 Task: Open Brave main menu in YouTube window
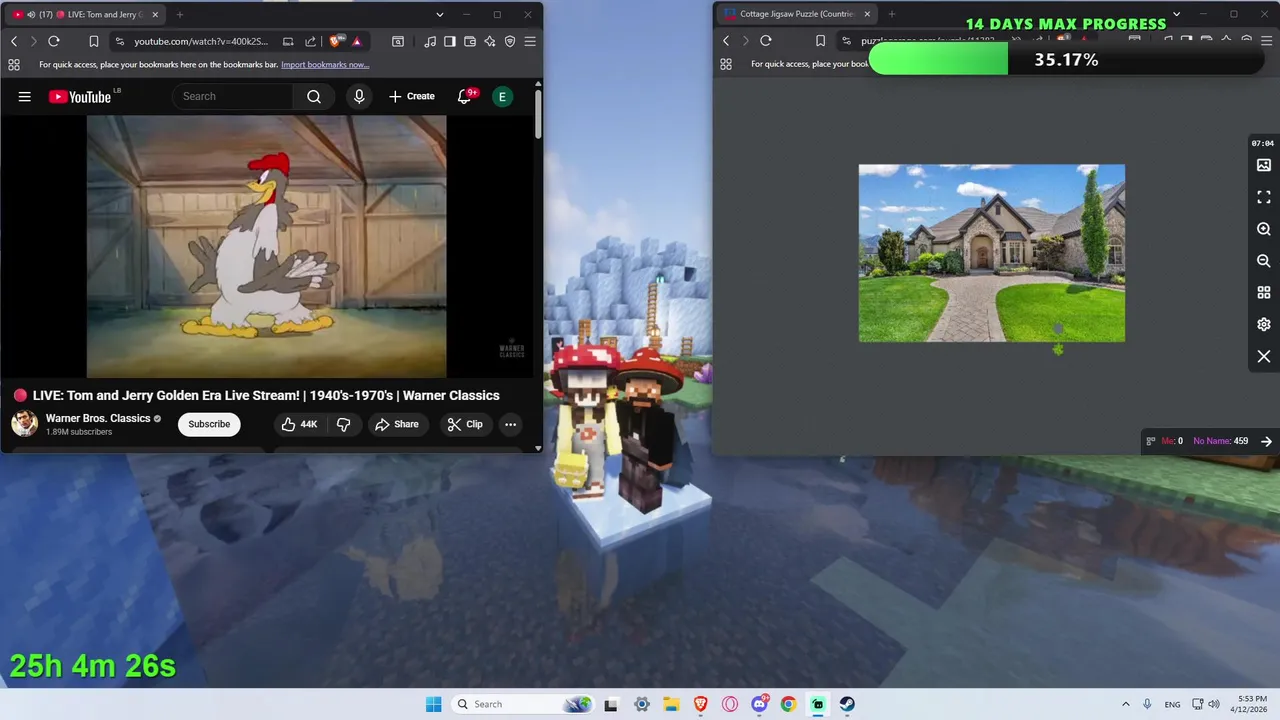[530, 41]
